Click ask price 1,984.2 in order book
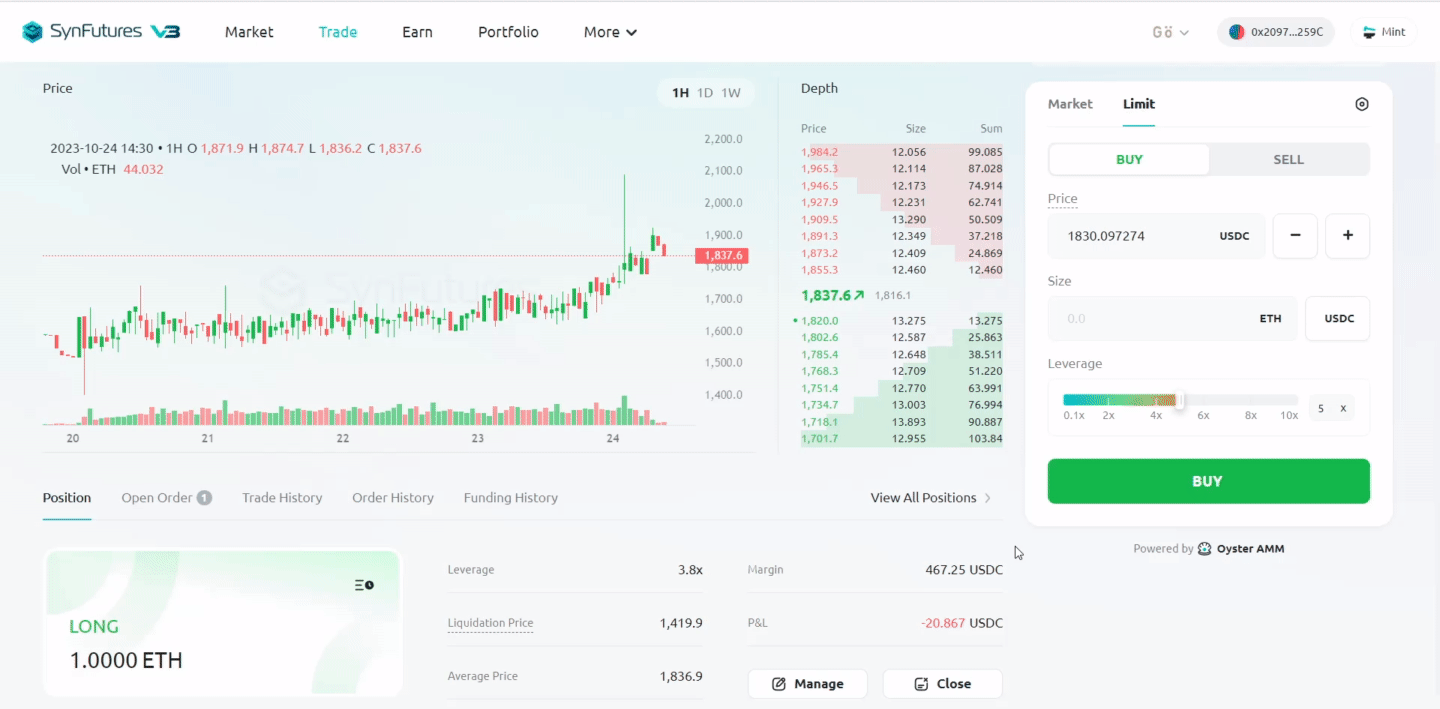The width and height of the screenshot is (1440, 709). [x=820, y=152]
